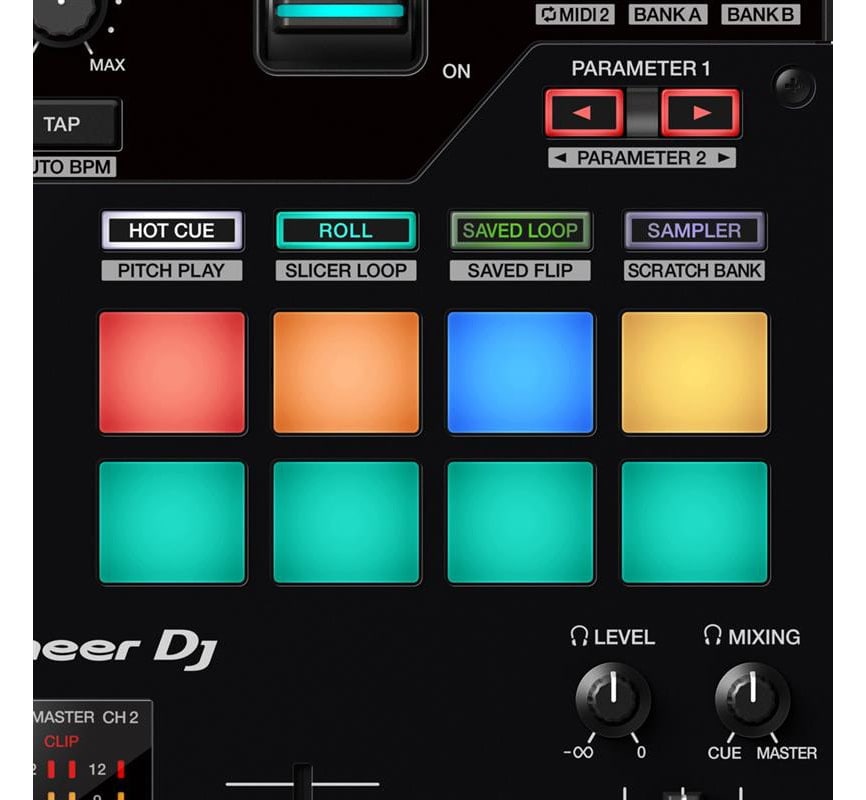Select the ROLL pad mode

(x=345, y=230)
